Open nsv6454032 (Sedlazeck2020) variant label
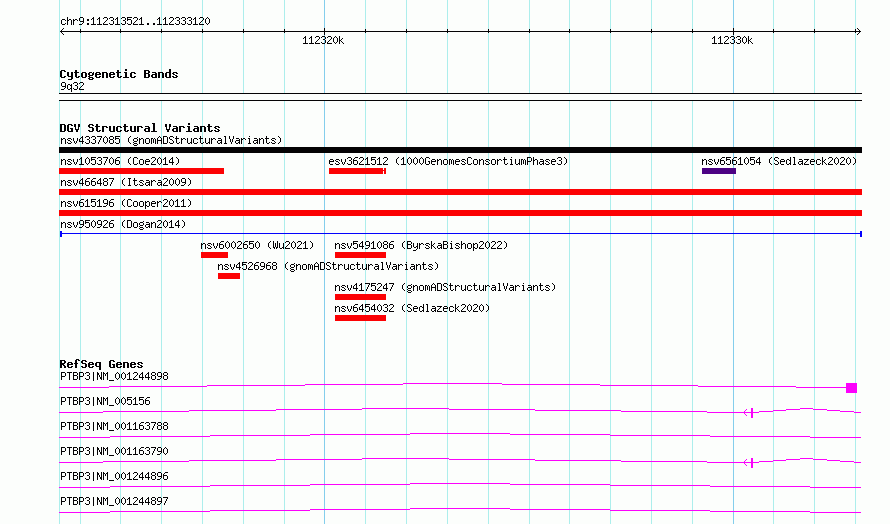Screen dimensions: 890x524 [412, 308]
